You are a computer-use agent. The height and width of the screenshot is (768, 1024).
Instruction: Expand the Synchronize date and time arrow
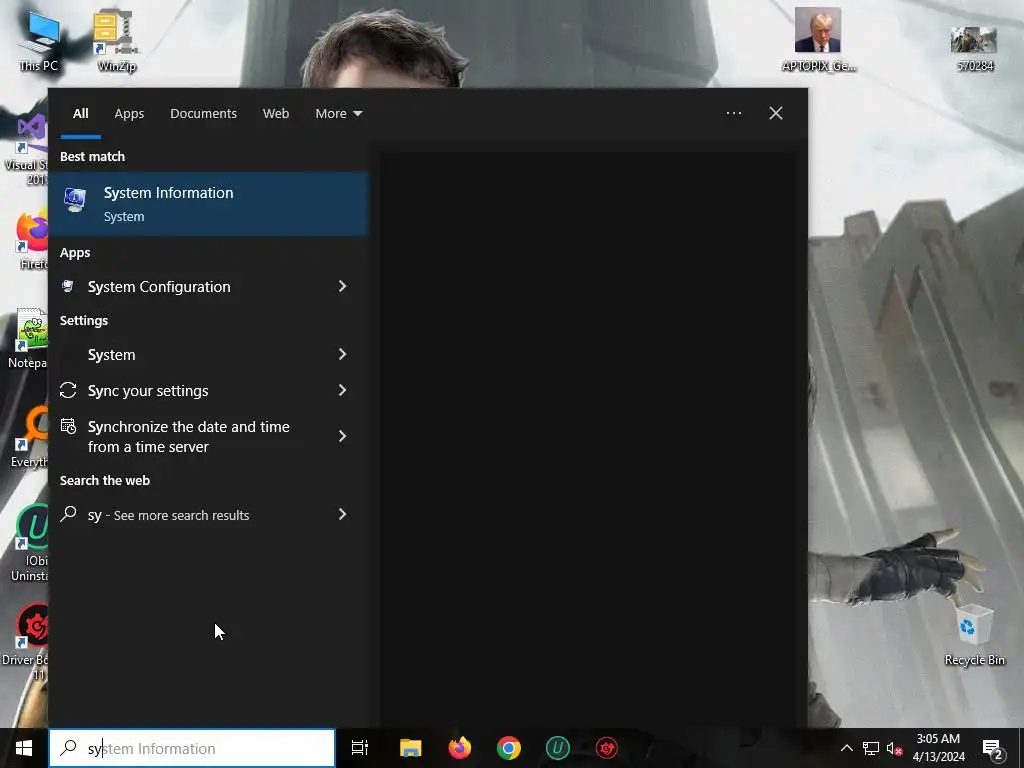coord(342,436)
